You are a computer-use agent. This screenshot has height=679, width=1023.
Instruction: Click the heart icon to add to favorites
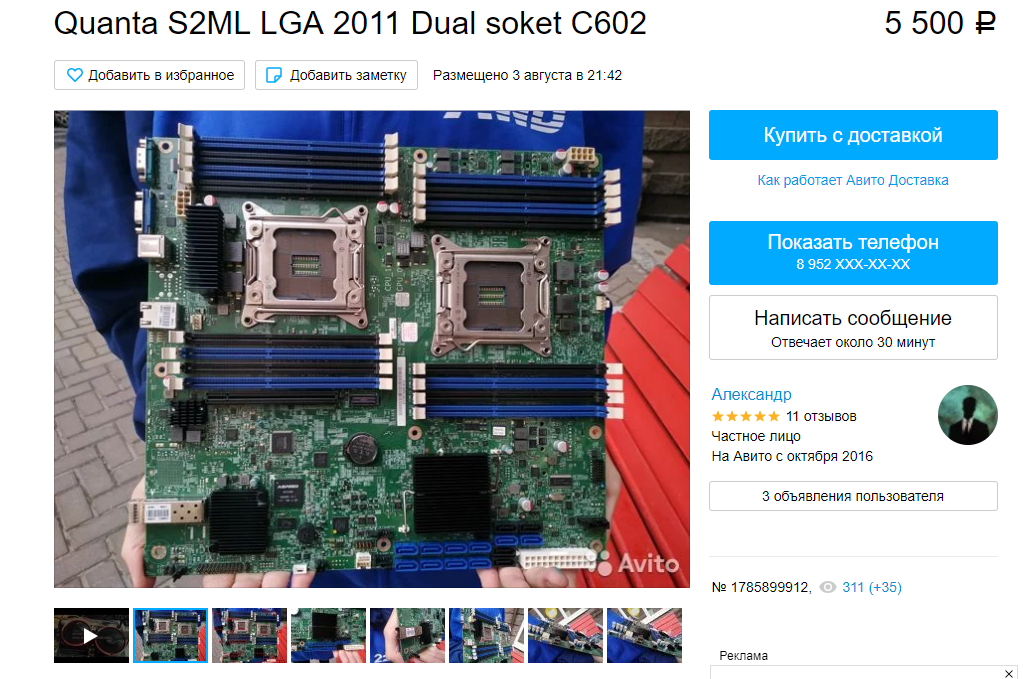pos(74,75)
